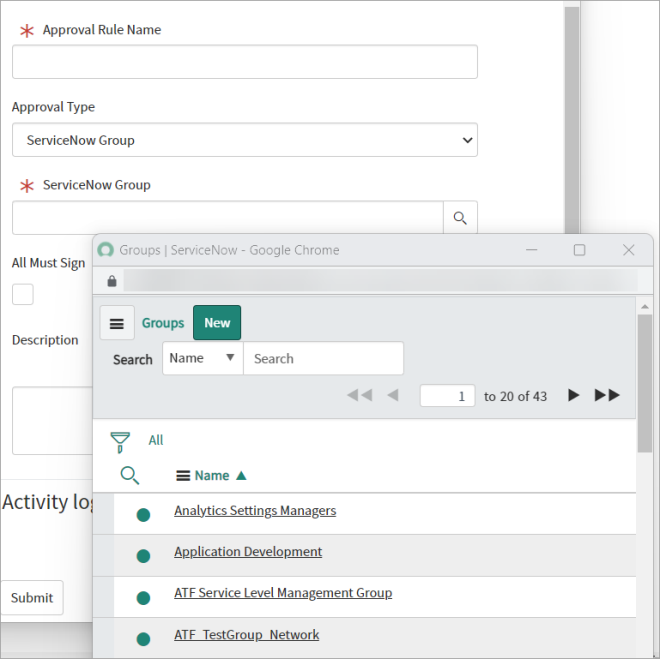Go to next page arrow
660x659 pixels.
coord(573,396)
